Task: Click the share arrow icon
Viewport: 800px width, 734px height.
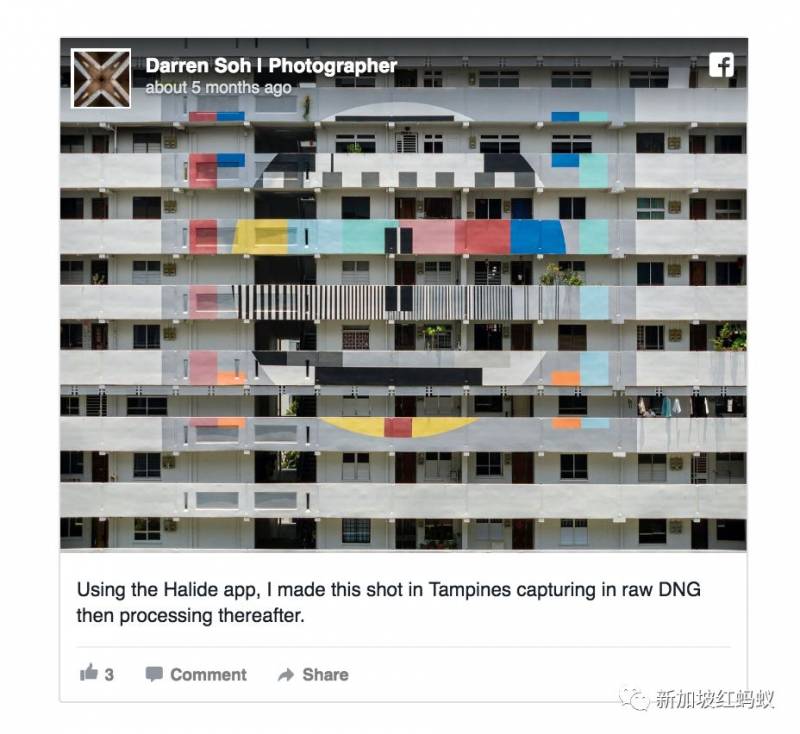Action: pyautogui.click(x=286, y=674)
